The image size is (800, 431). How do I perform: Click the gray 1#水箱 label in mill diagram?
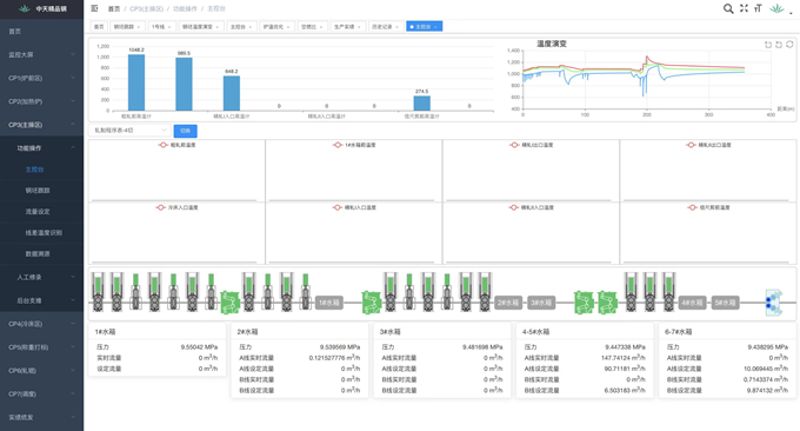click(329, 302)
